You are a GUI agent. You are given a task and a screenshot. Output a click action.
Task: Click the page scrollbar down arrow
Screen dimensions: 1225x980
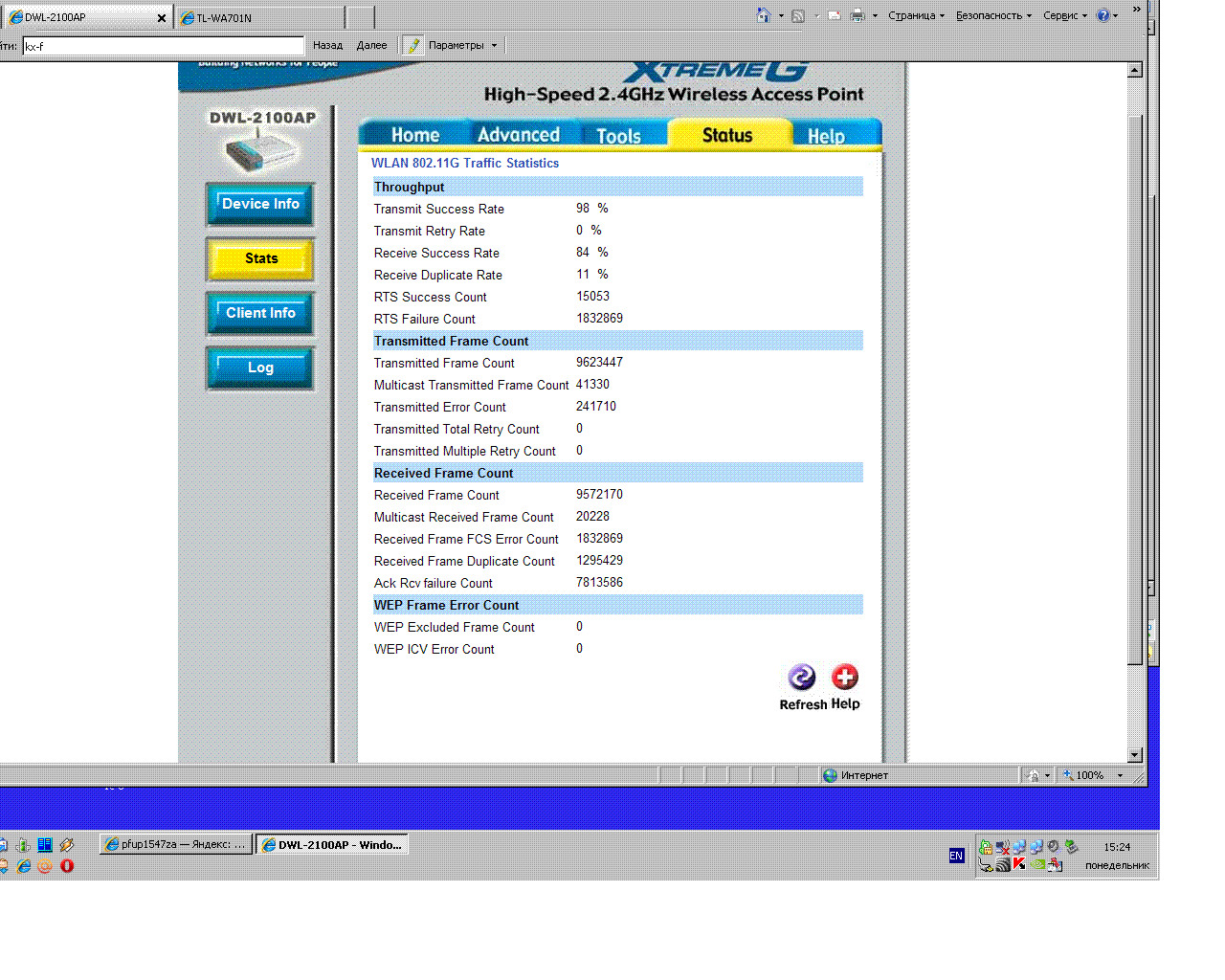[x=1135, y=755]
